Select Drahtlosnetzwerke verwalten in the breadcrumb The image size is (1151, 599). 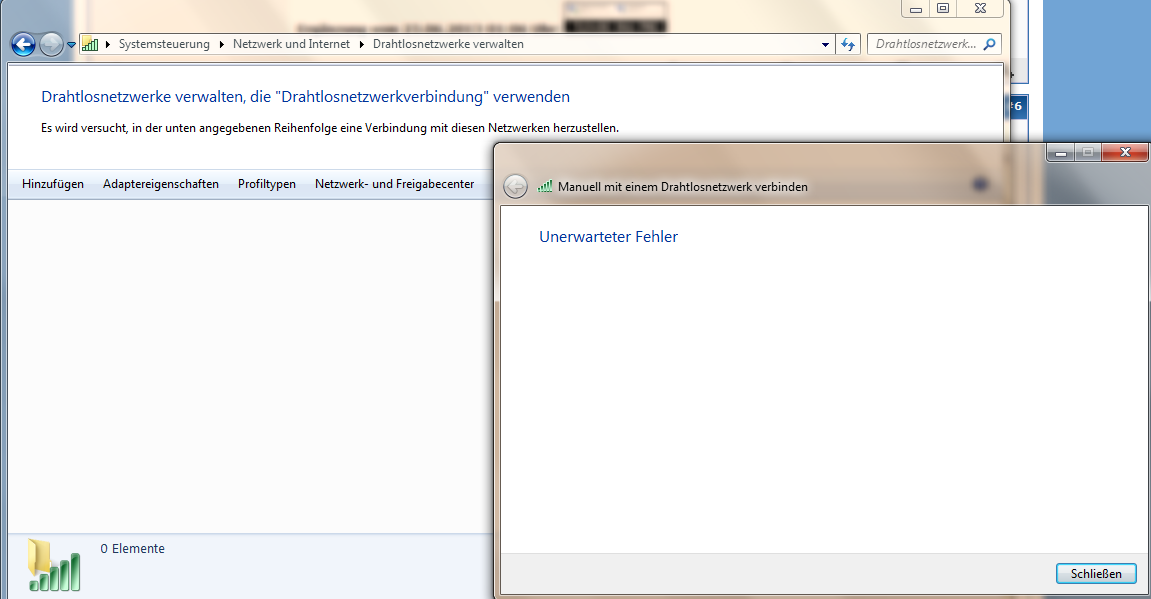click(449, 44)
